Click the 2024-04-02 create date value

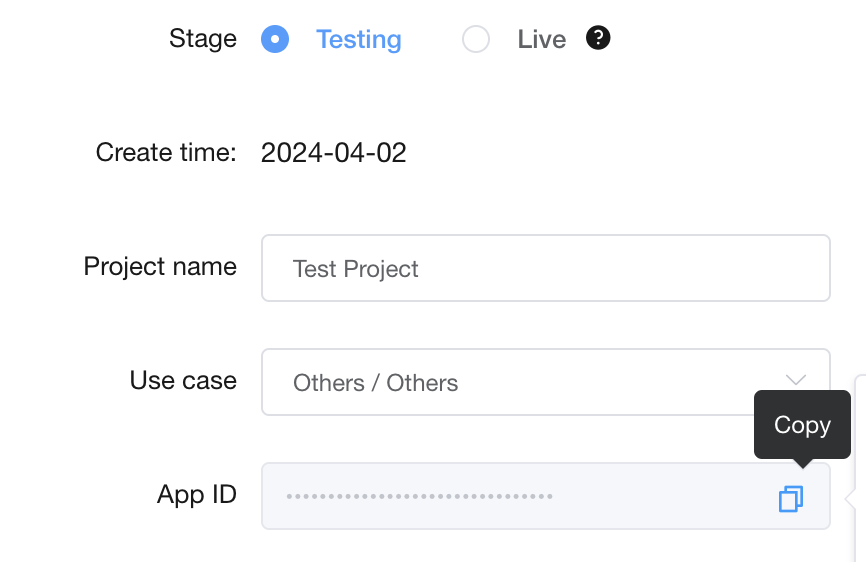tap(333, 153)
